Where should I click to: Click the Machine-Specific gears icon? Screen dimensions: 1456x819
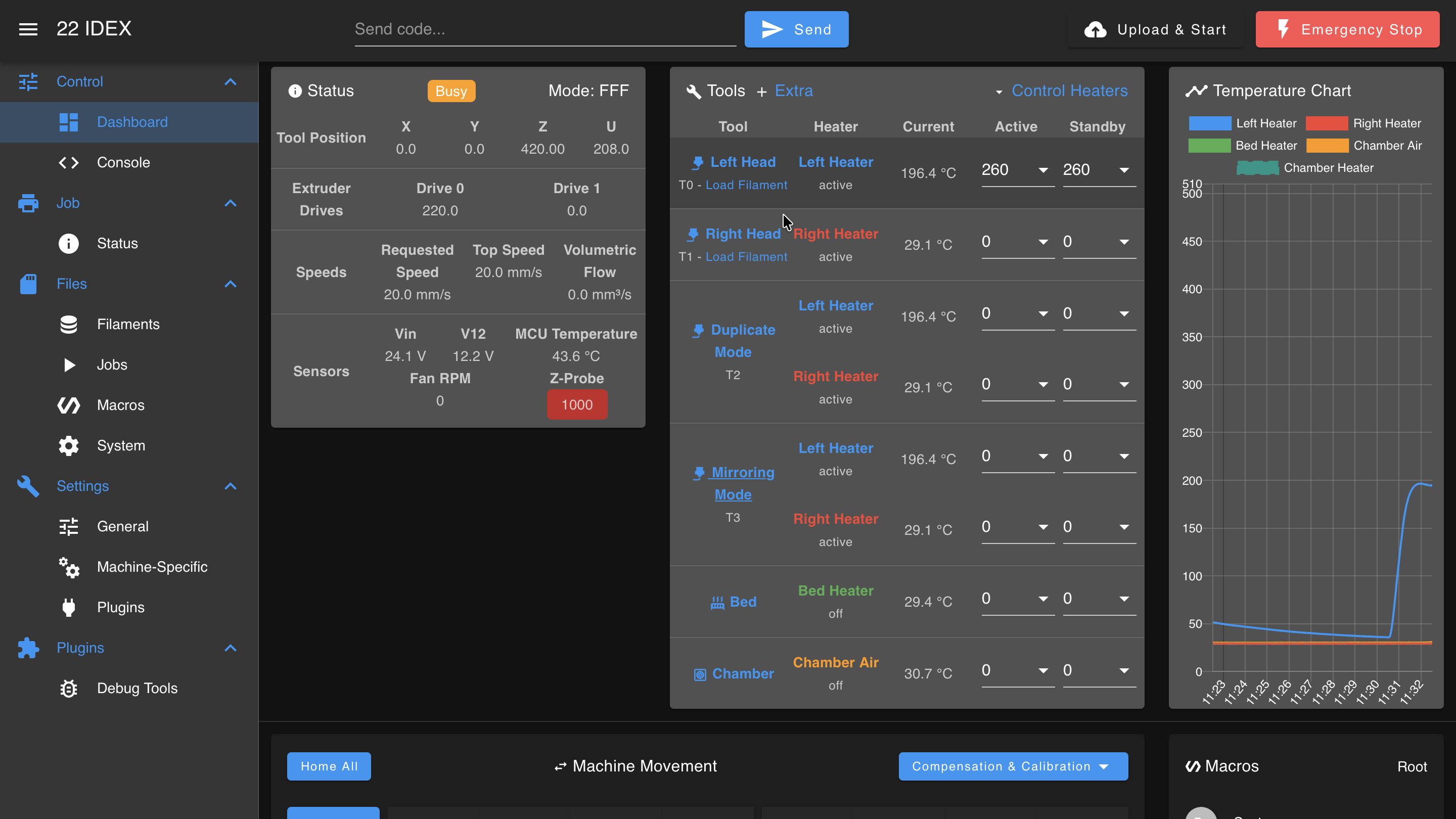68,567
